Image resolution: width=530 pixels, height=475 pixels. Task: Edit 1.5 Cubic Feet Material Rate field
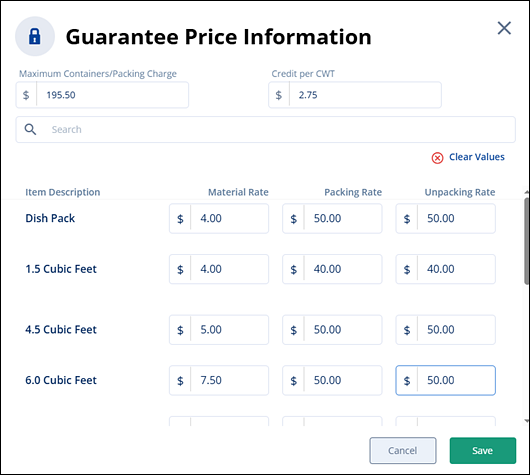219,269
